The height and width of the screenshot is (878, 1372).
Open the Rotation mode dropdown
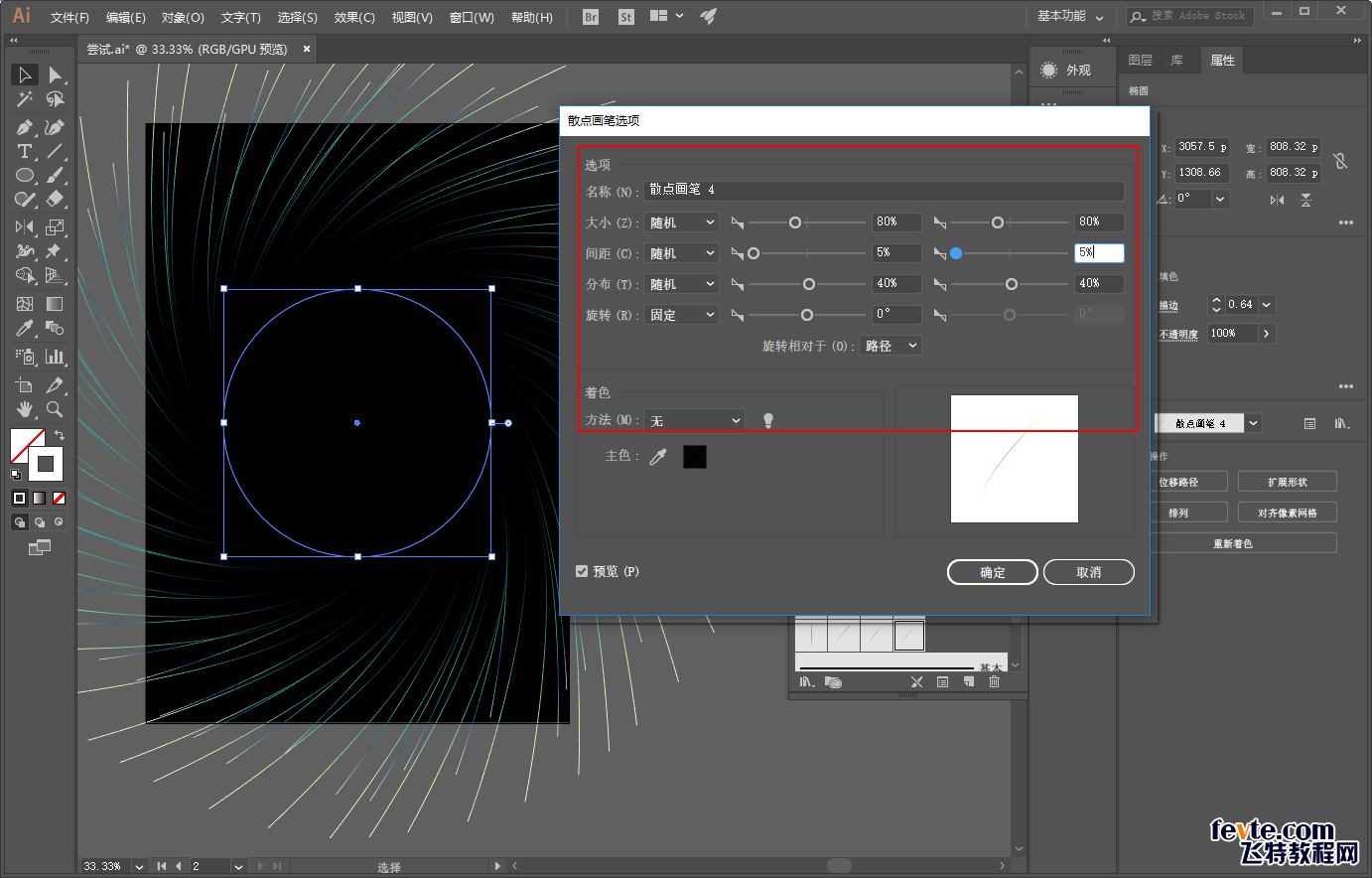682,315
